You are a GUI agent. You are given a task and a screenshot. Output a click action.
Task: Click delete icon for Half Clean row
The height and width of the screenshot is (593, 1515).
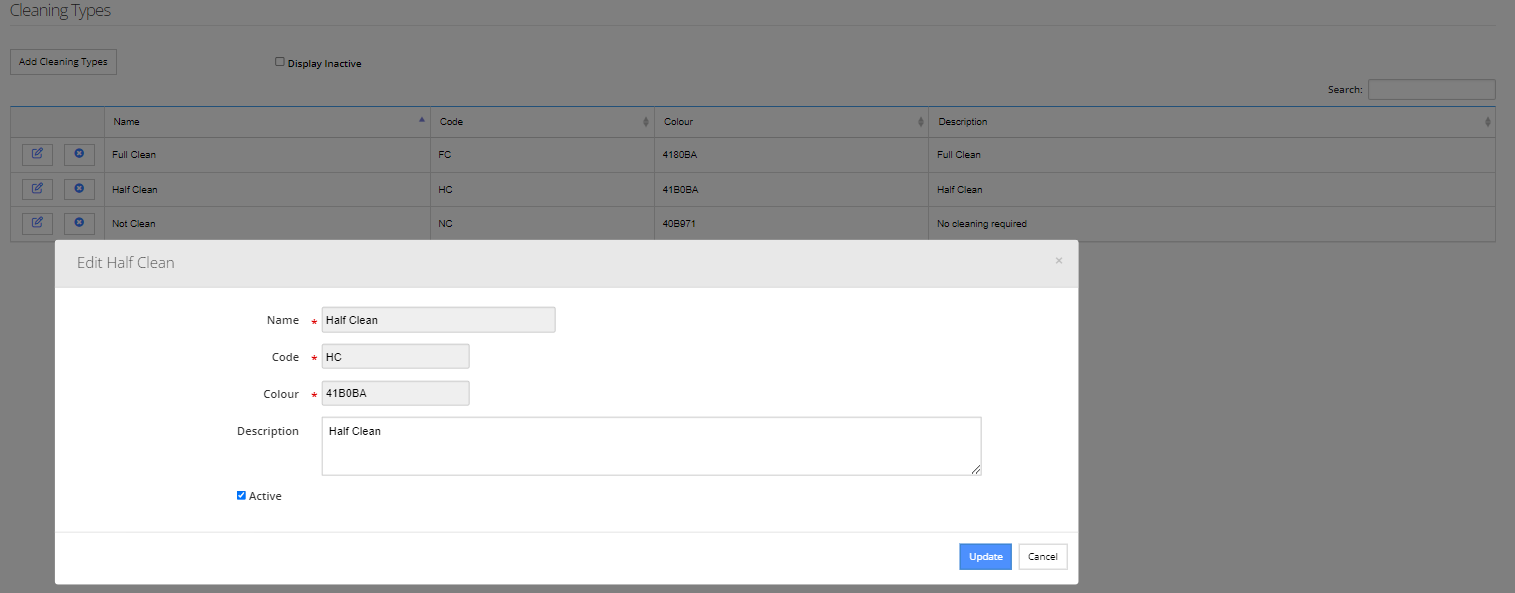point(79,188)
